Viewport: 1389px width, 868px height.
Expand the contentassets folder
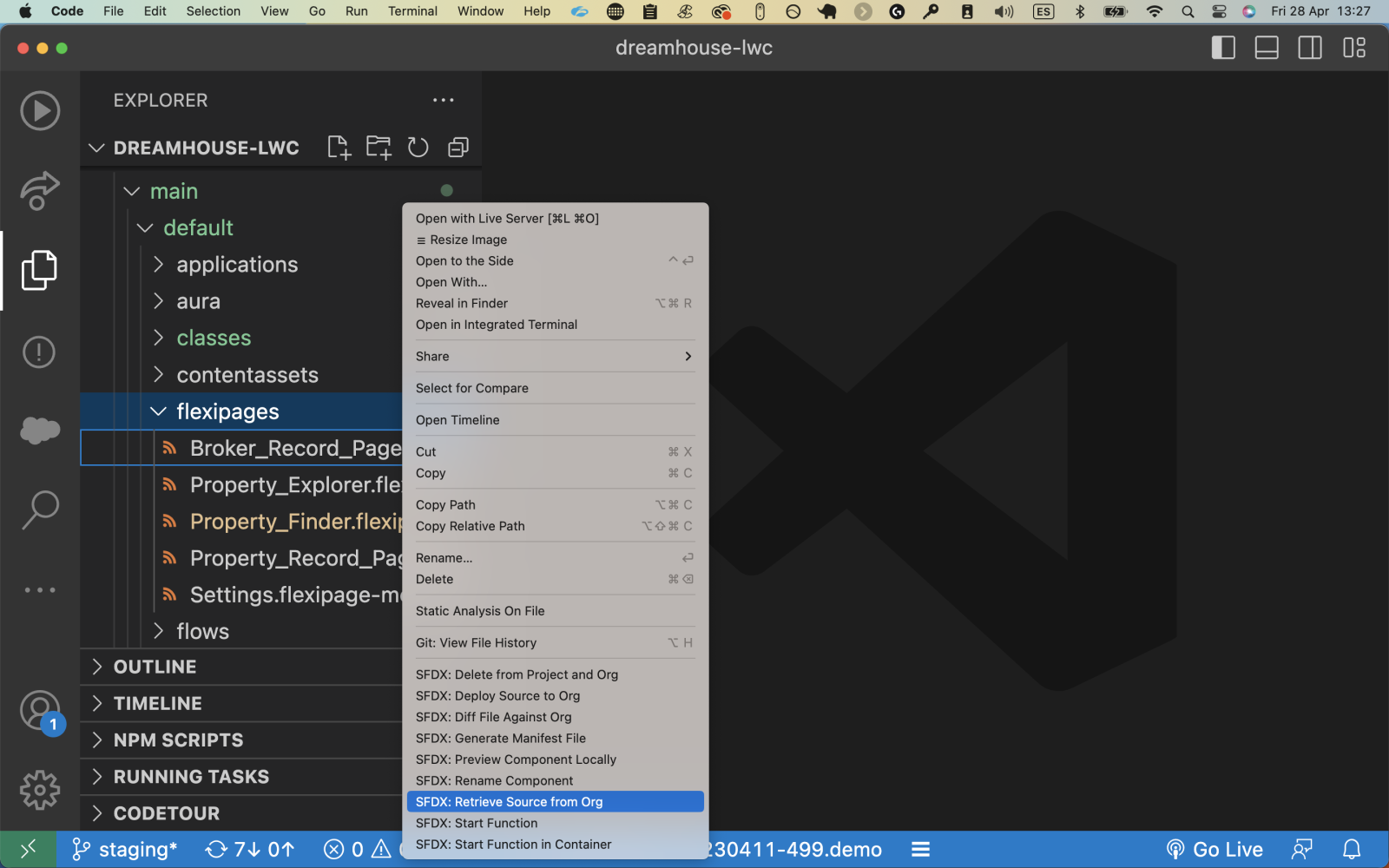click(159, 374)
